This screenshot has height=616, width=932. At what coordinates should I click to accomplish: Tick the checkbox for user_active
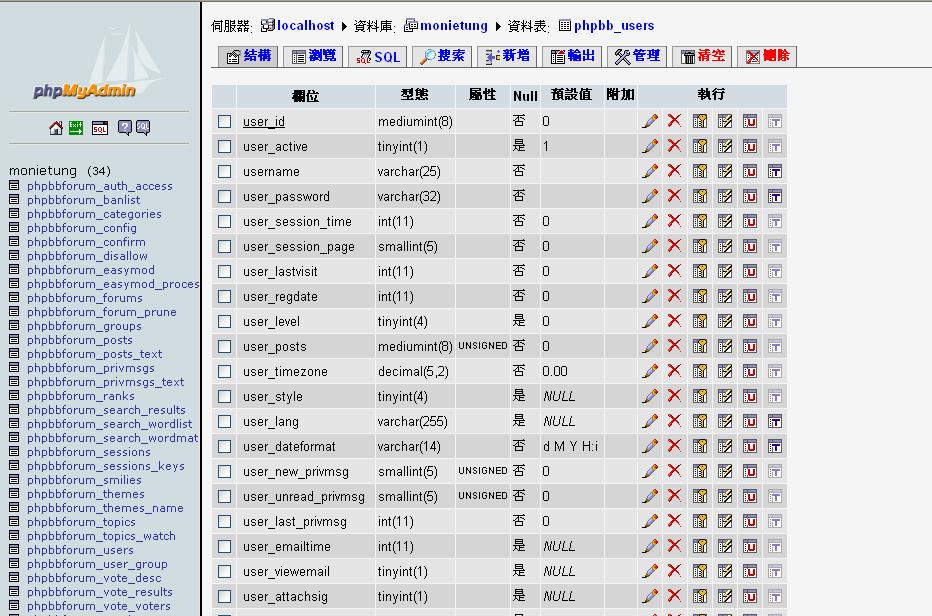225,146
